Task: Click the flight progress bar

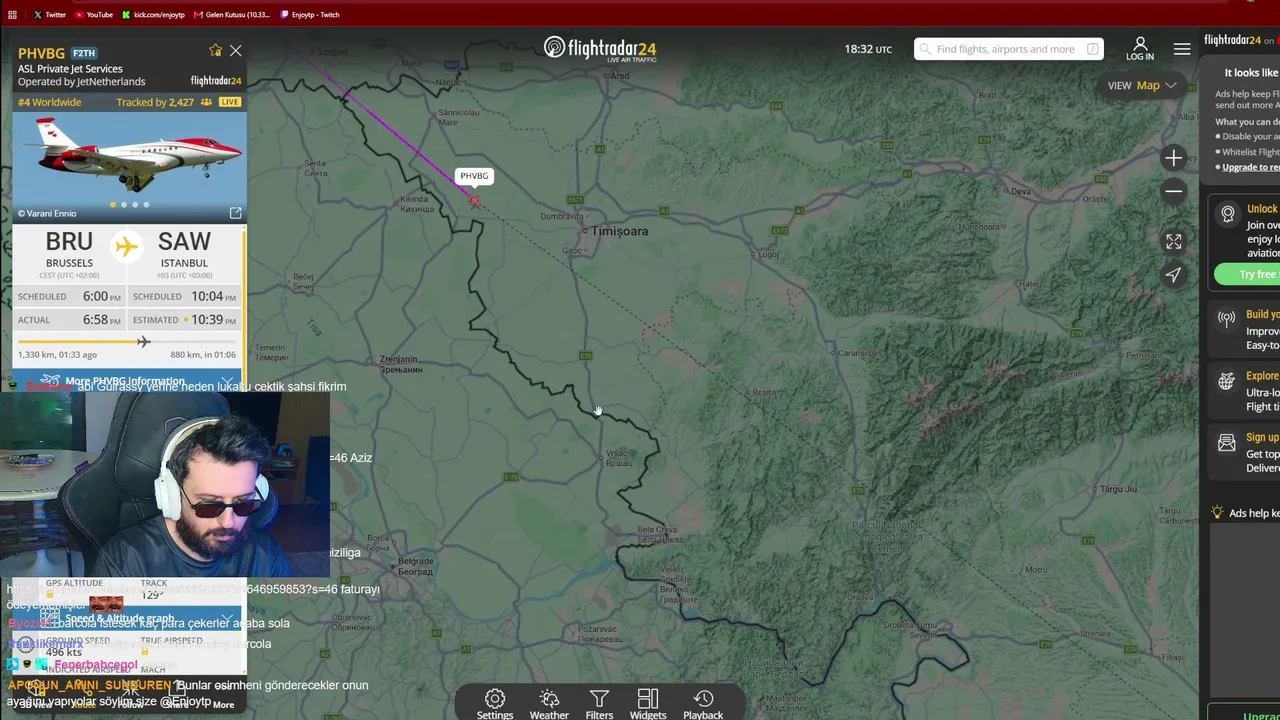Action: click(x=128, y=341)
